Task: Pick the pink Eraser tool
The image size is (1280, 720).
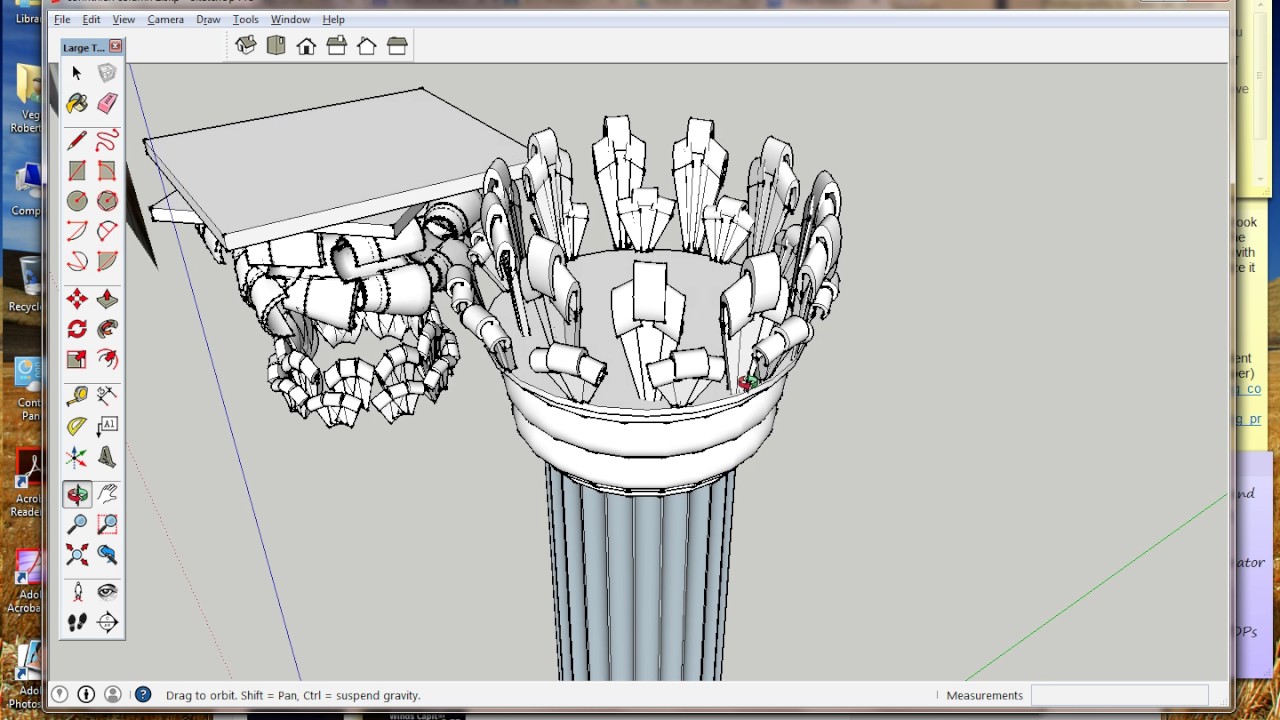Action: coord(107,103)
